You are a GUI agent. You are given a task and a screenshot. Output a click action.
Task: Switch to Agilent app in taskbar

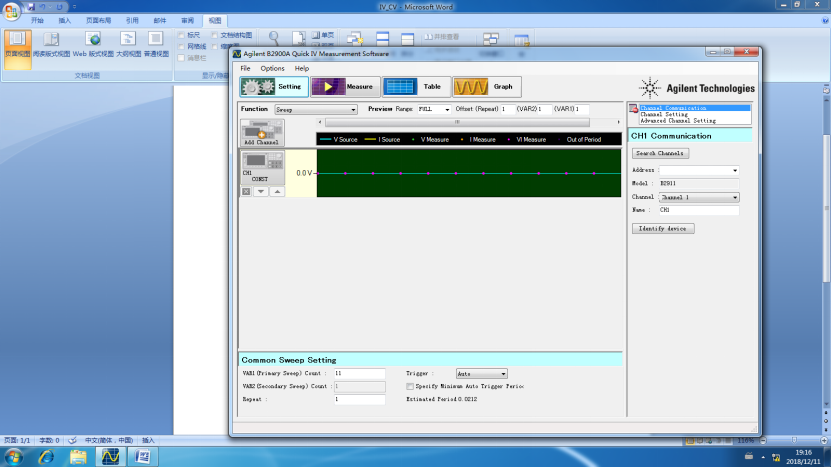[x=110, y=456]
